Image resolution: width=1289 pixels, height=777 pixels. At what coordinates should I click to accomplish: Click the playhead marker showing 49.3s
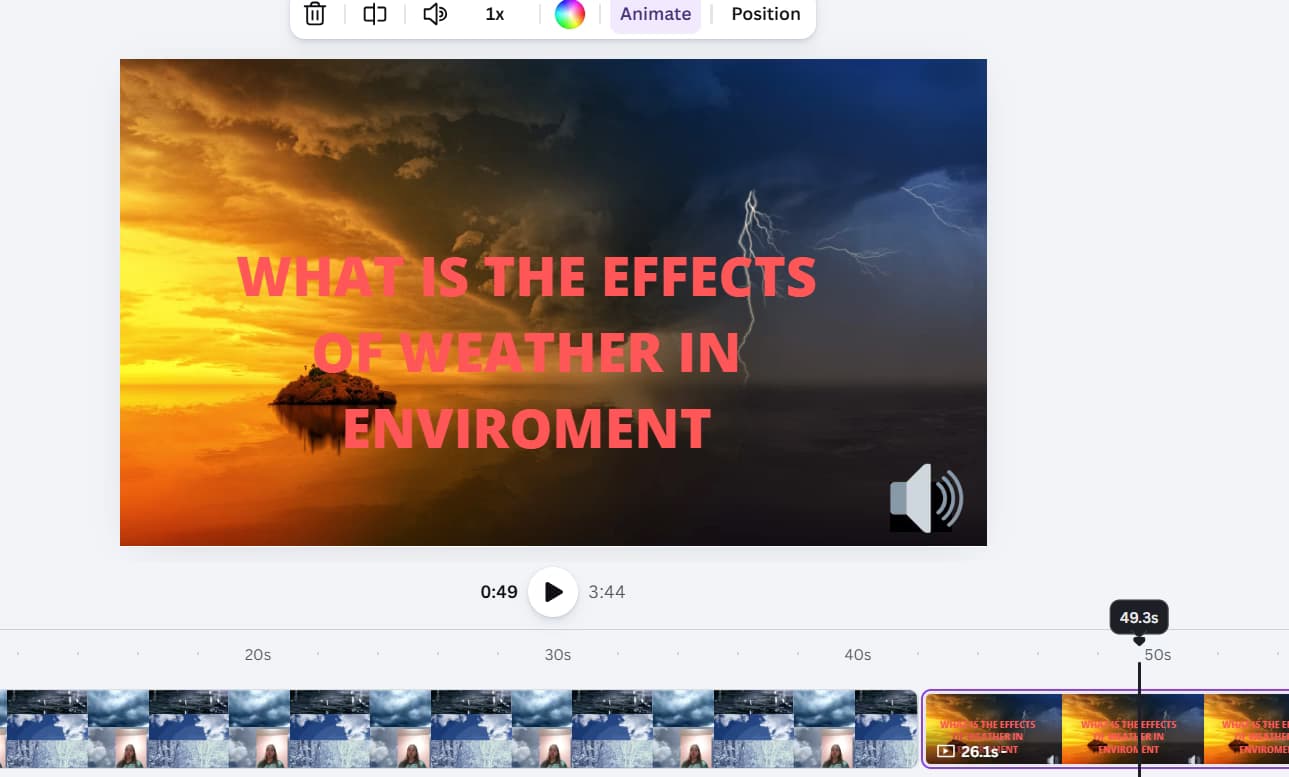[x=1138, y=617]
